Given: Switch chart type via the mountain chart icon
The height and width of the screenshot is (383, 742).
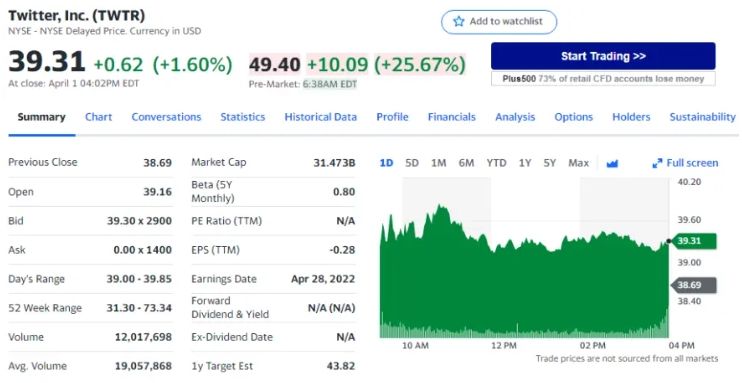Looking at the screenshot, I should pos(612,164).
